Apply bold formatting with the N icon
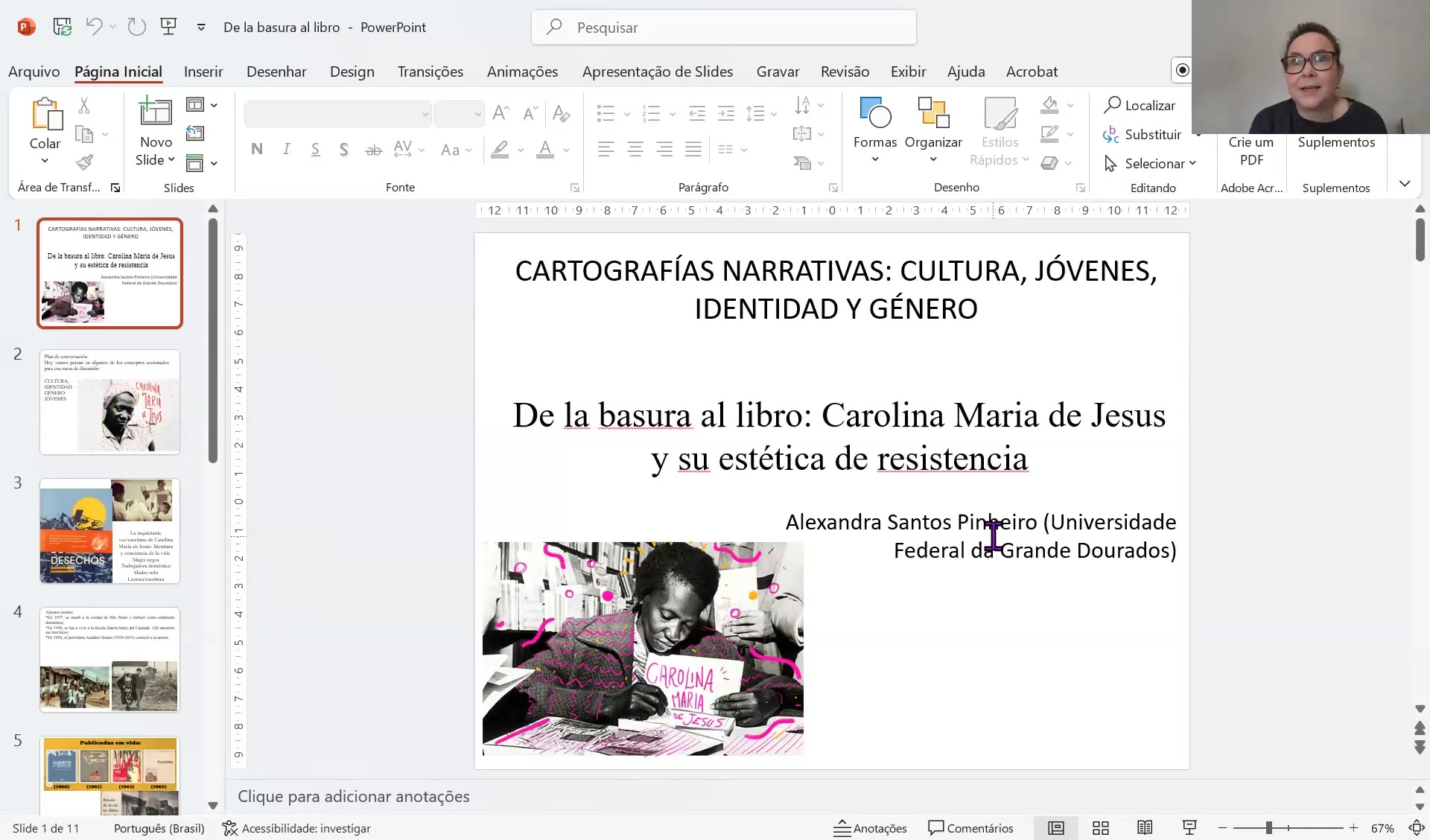 (x=257, y=149)
